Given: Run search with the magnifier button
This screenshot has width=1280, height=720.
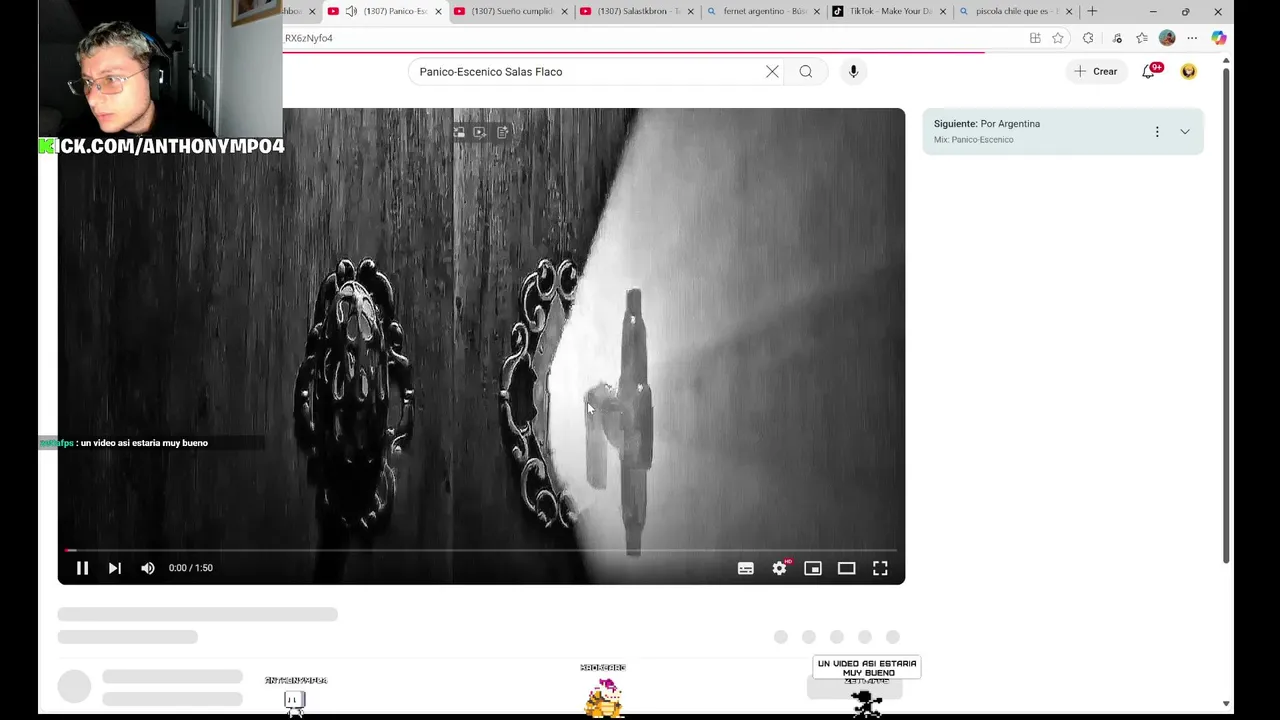Looking at the screenshot, I should tap(806, 72).
